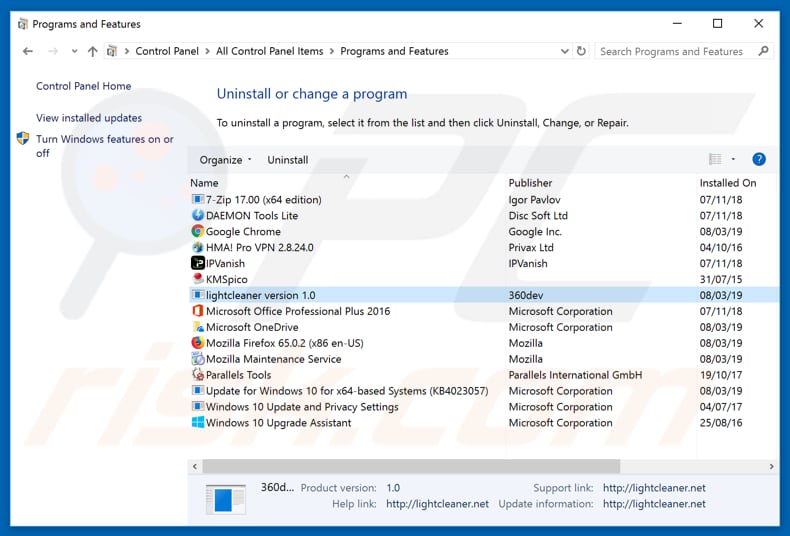Open the view options dropdown arrow
790x536 pixels.
[733, 159]
